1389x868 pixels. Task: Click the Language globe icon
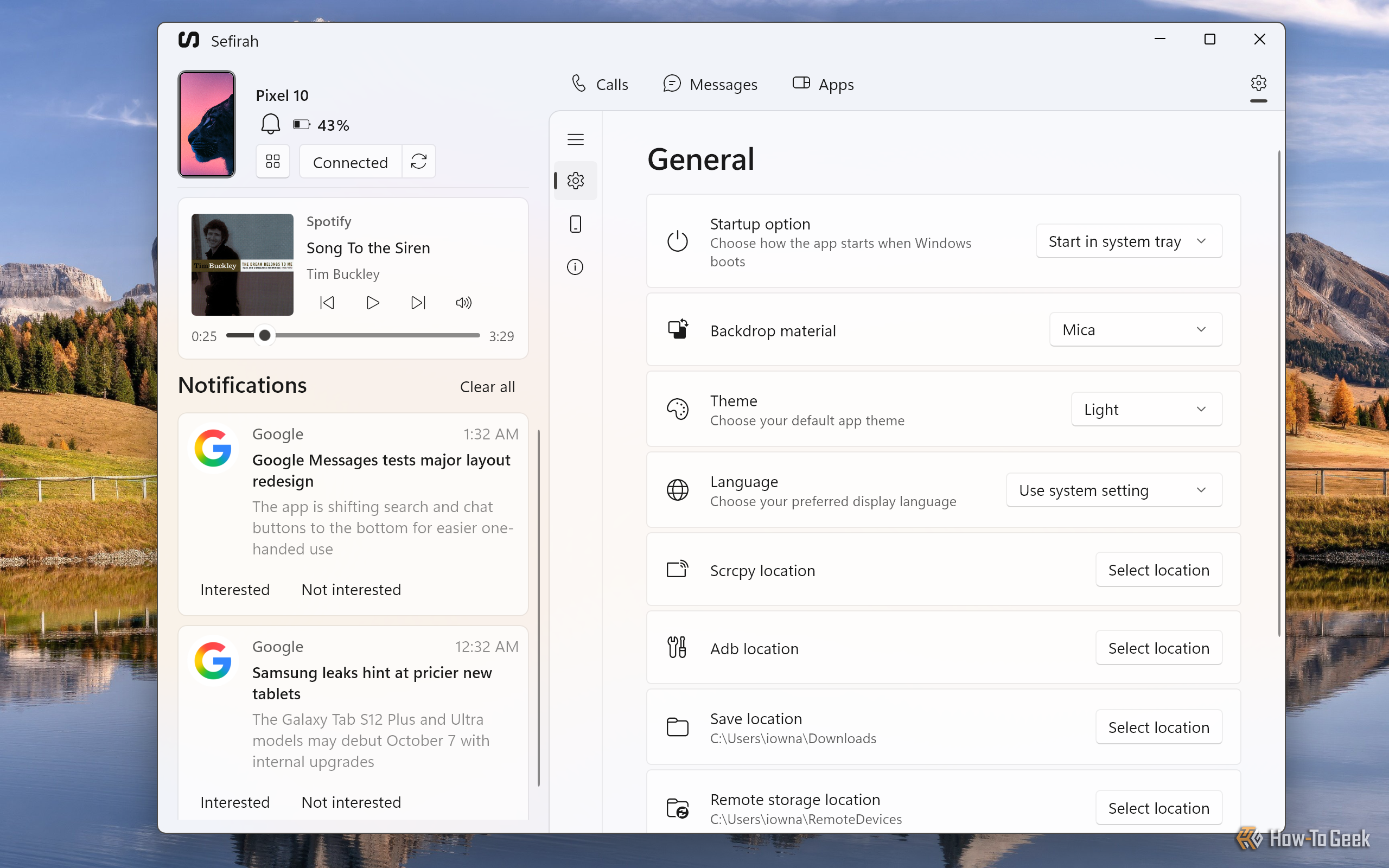[x=677, y=490]
